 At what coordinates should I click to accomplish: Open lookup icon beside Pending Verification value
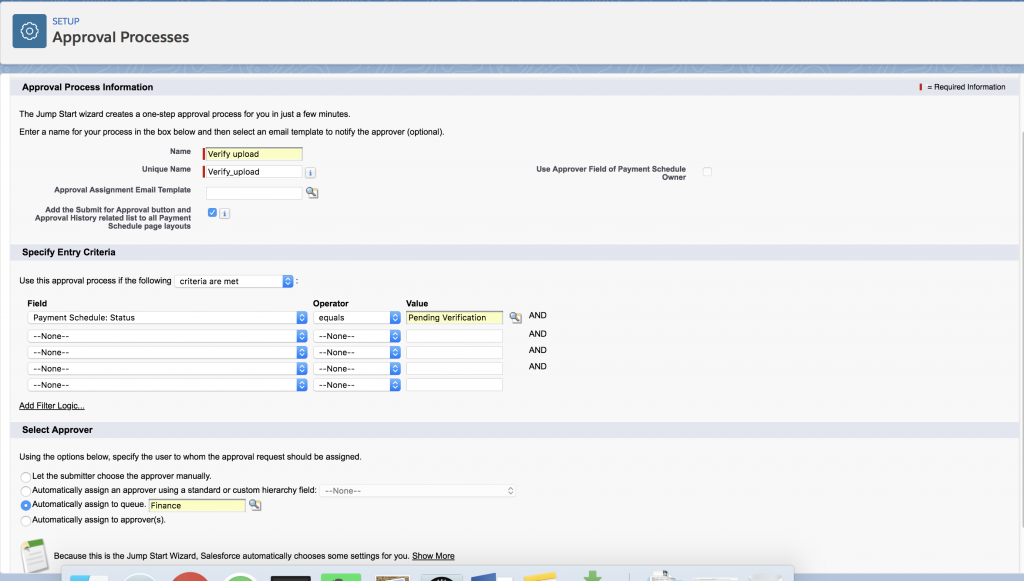[x=515, y=317]
